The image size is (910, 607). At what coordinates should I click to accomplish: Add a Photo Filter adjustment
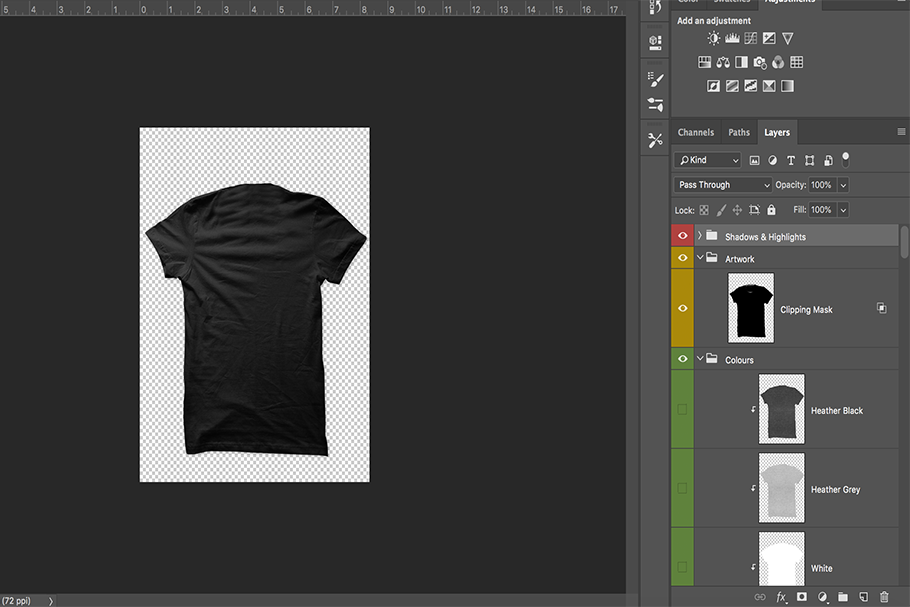click(x=759, y=62)
